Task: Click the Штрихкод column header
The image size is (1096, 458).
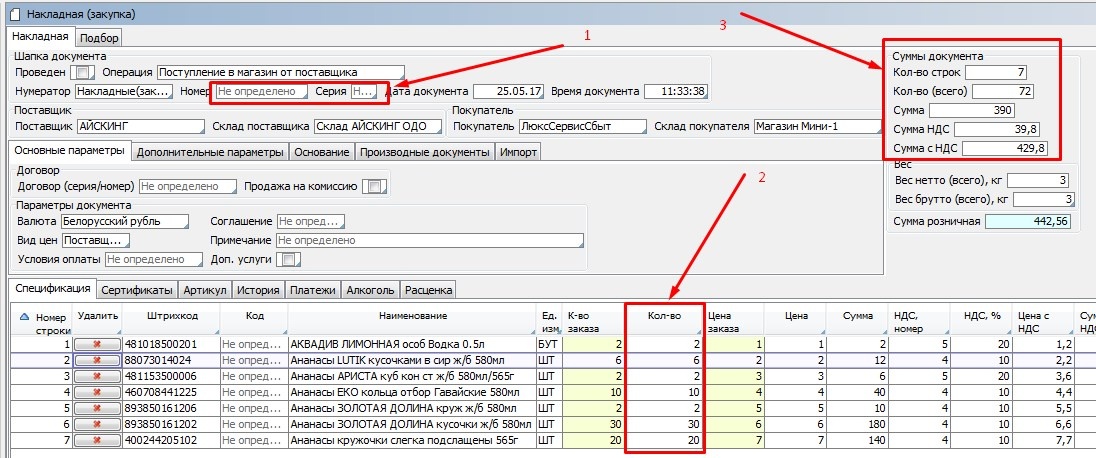Action: click(170, 316)
